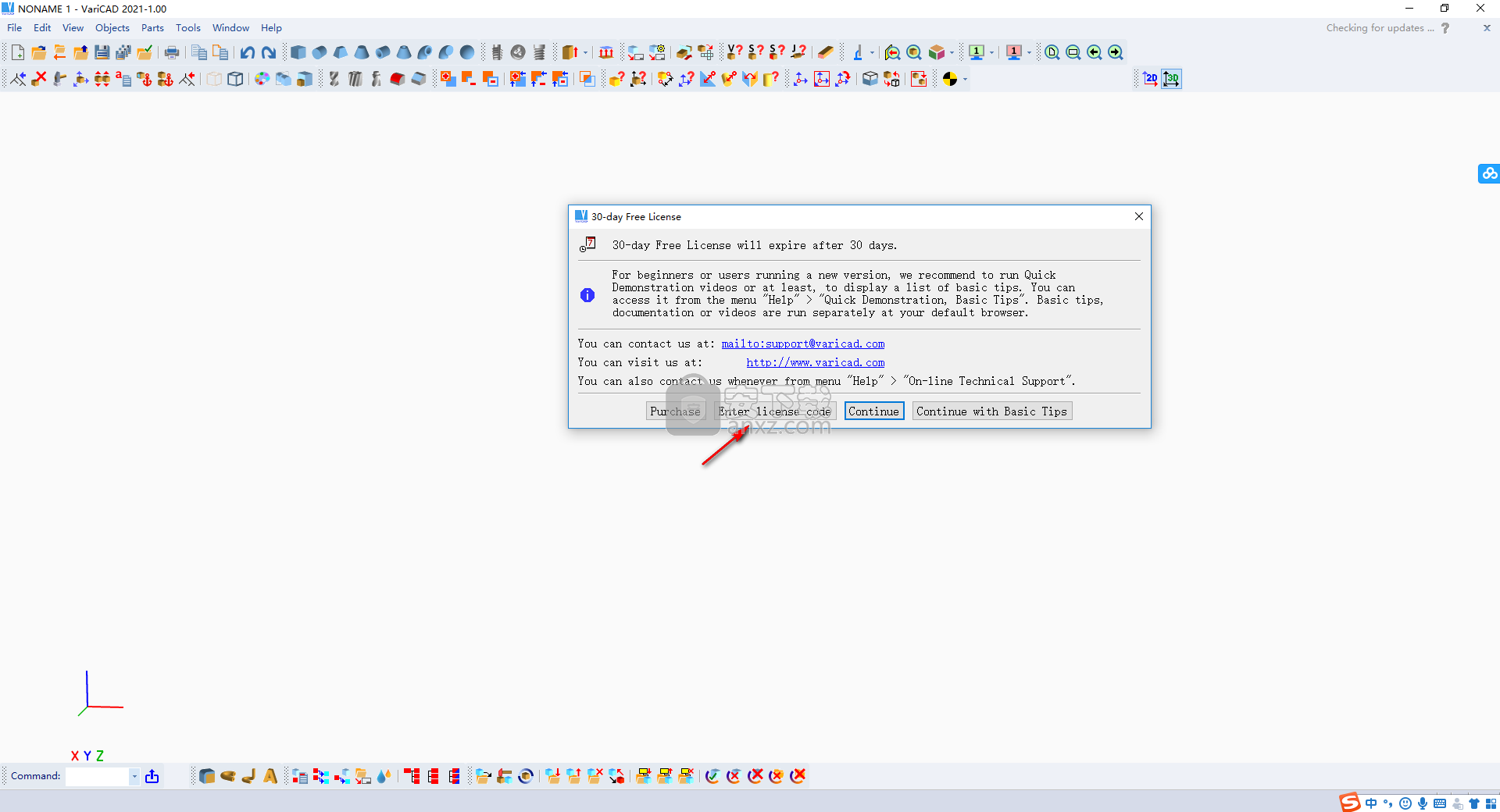The width and height of the screenshot is (1500, 812).
Task: Open the Tools menu
Action: click(x=188, y=27)
